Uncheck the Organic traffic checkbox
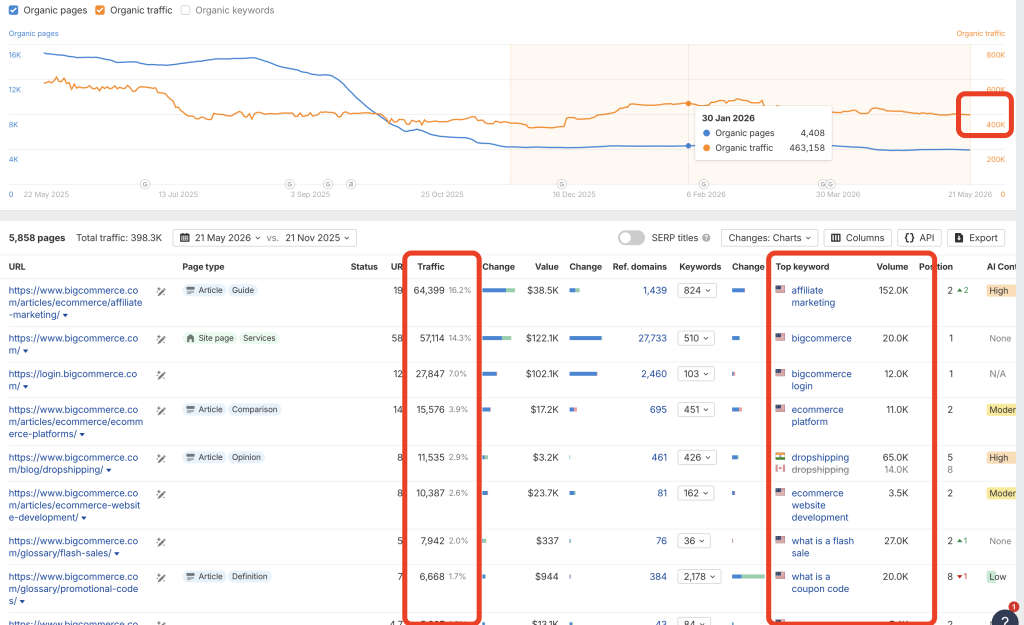Screen dimensions: 1024x625 [100, 10]
